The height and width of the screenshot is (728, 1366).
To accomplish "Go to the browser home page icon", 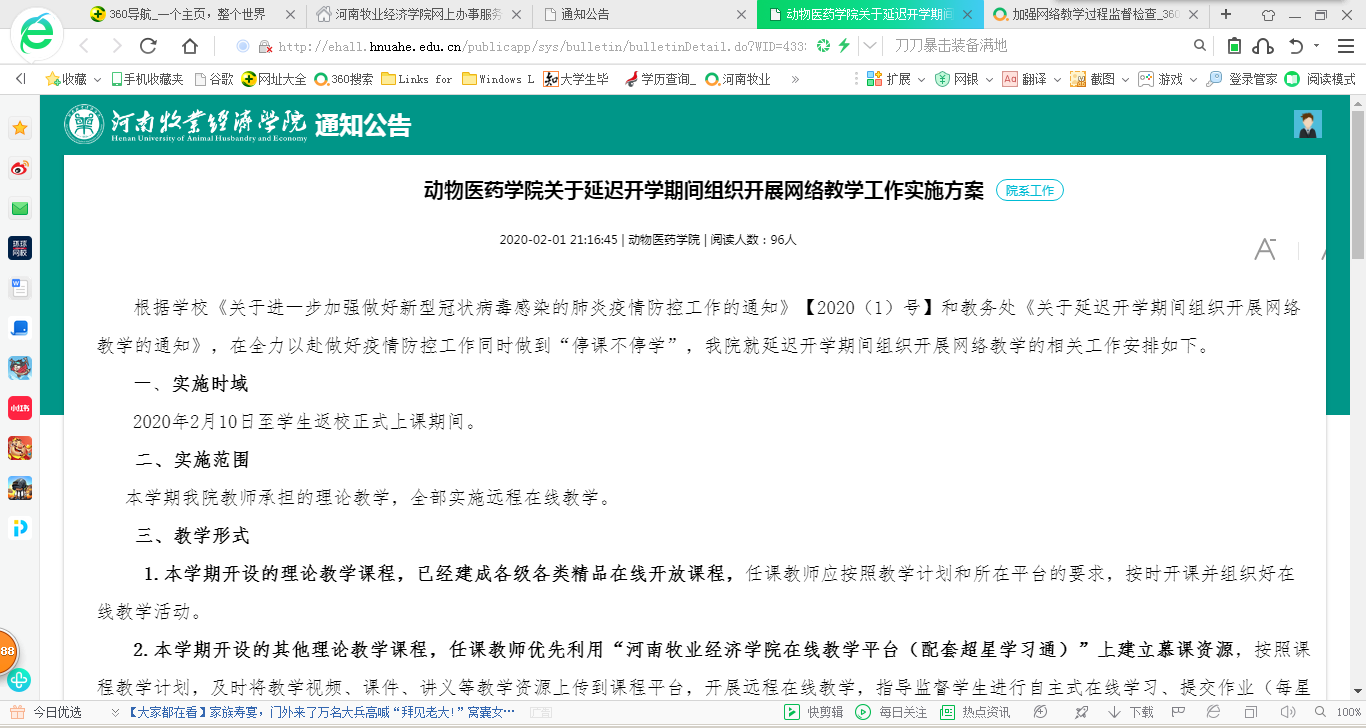I will click(x=190, y=46).
